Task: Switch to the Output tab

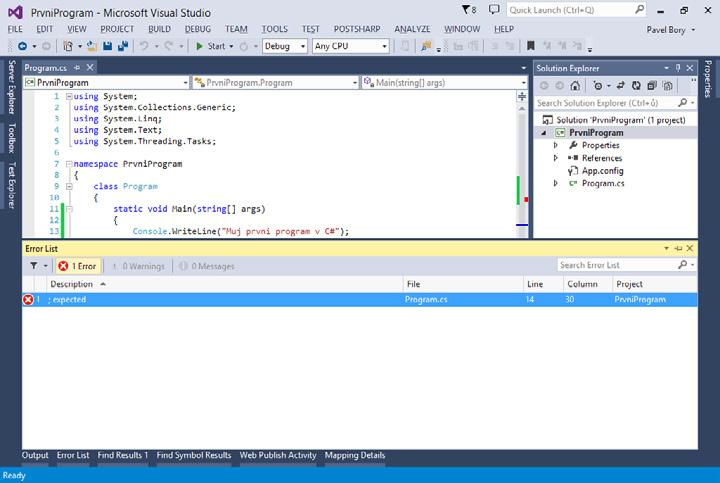Action: pyautogui.click(x=35, y=455)
